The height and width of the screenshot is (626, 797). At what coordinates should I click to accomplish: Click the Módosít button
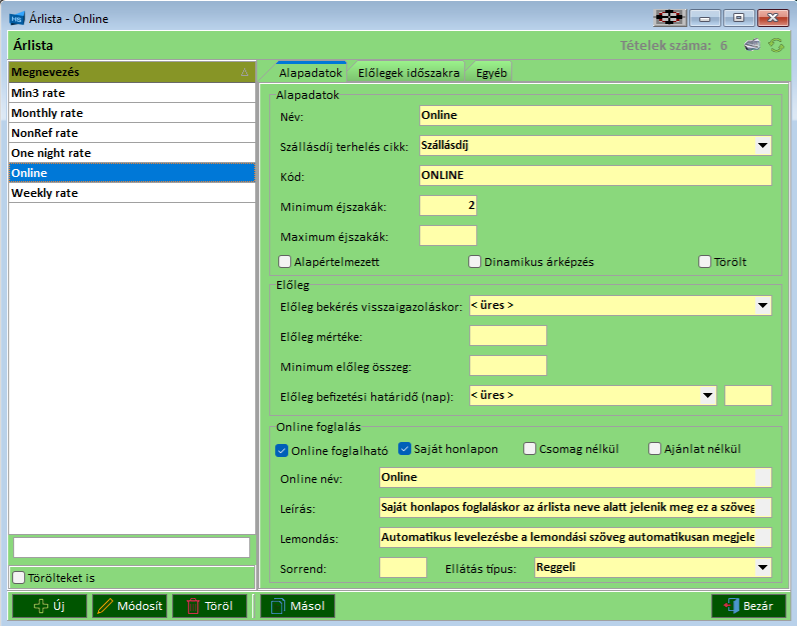click(x=130, y=606)
